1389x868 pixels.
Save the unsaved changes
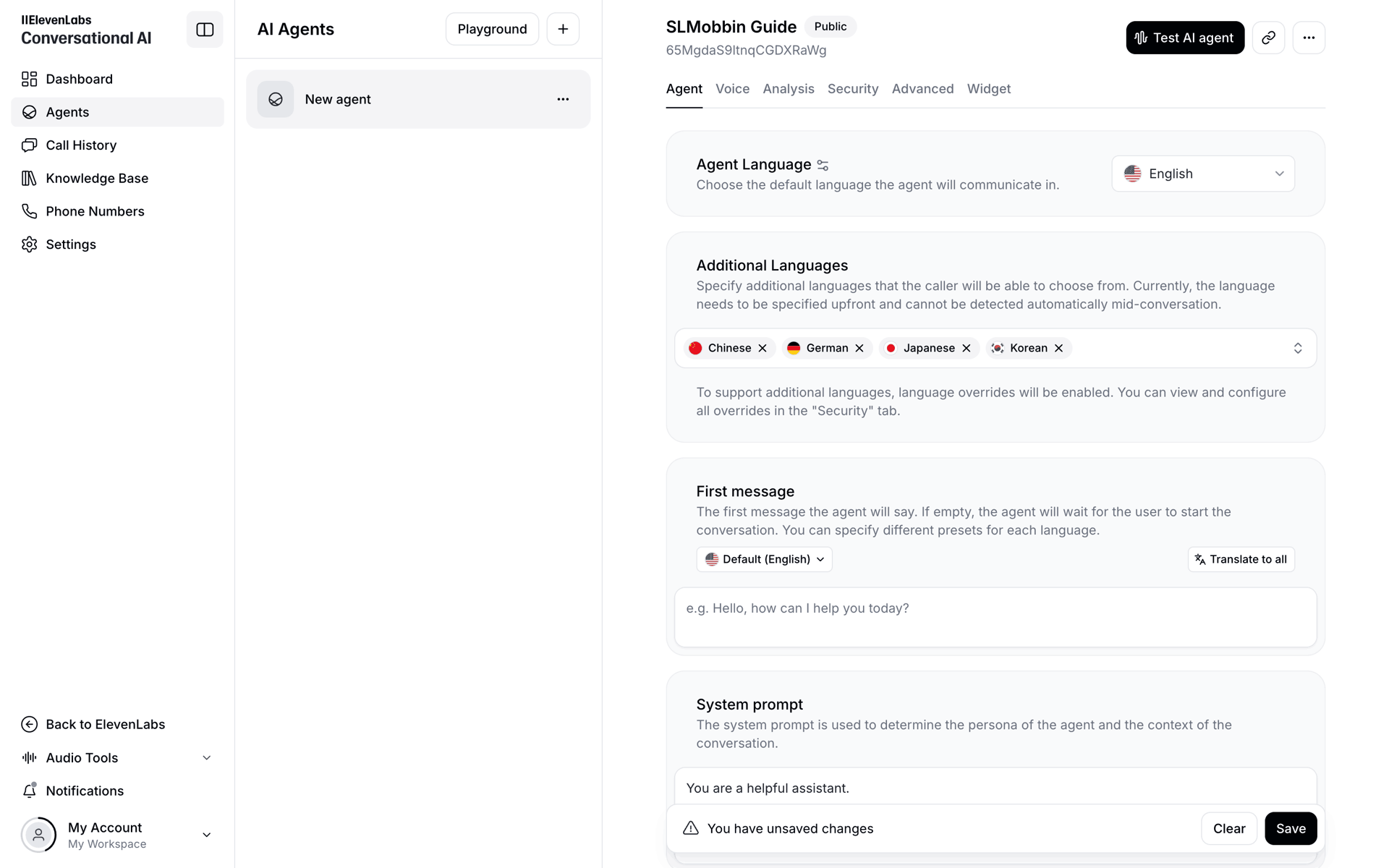[1291, 828]
